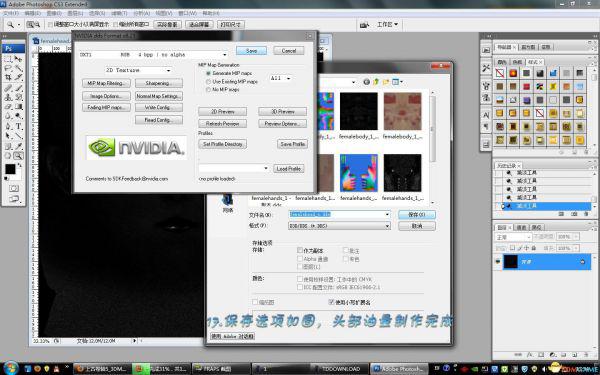This screenshot has width=600, height=375.
Task: Select Generate MIP maps radio button
Action: point(209,73)
